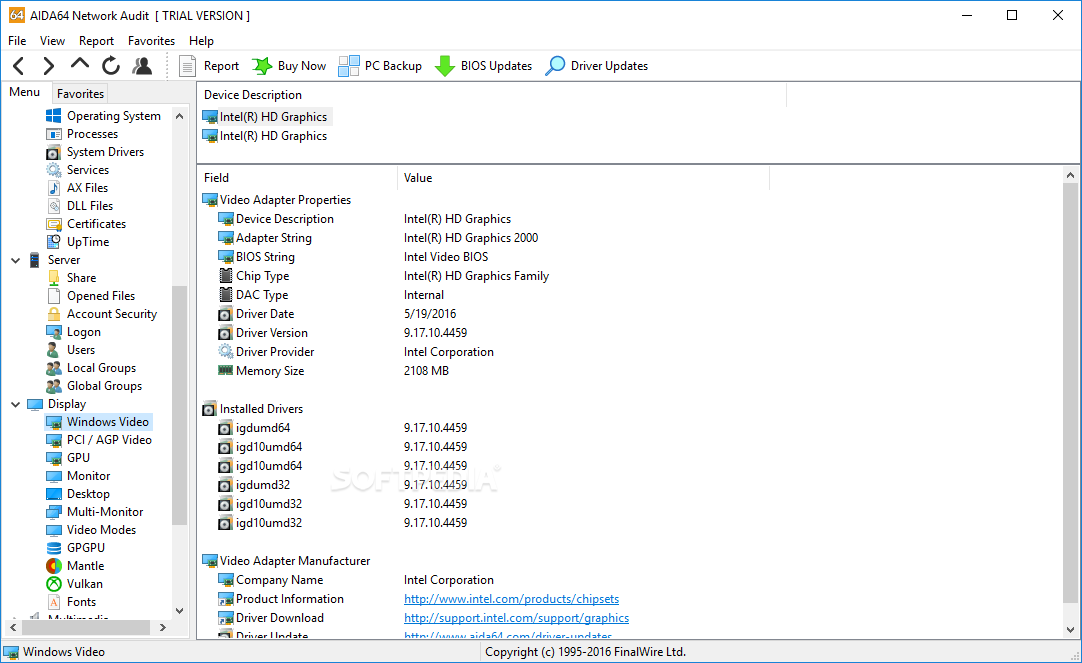Click sidebar scroll up arrow
Viewport: 1082px width, 663px height.
(x=179, y=116)
